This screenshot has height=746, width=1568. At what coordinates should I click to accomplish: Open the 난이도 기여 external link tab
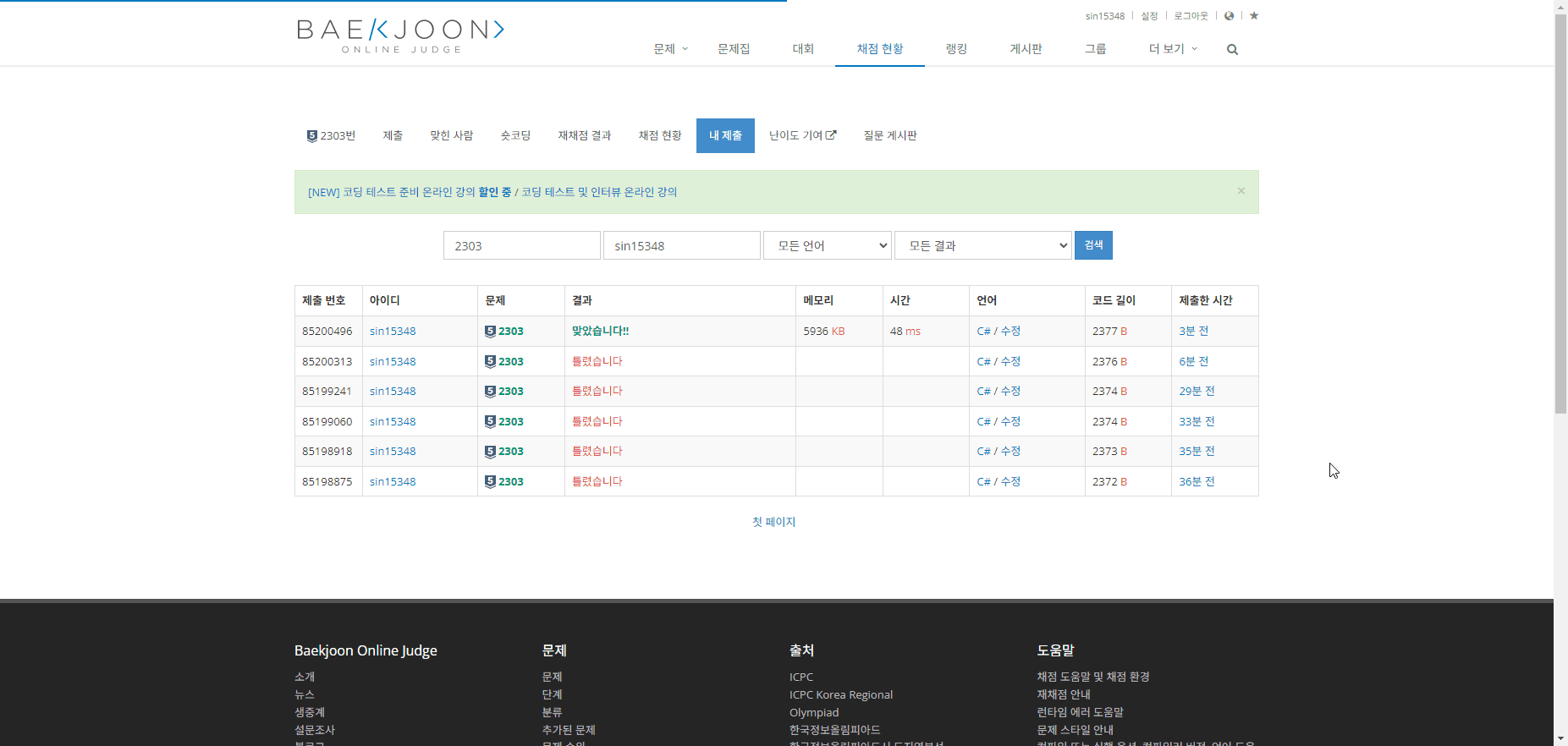(x=802, y=135)
